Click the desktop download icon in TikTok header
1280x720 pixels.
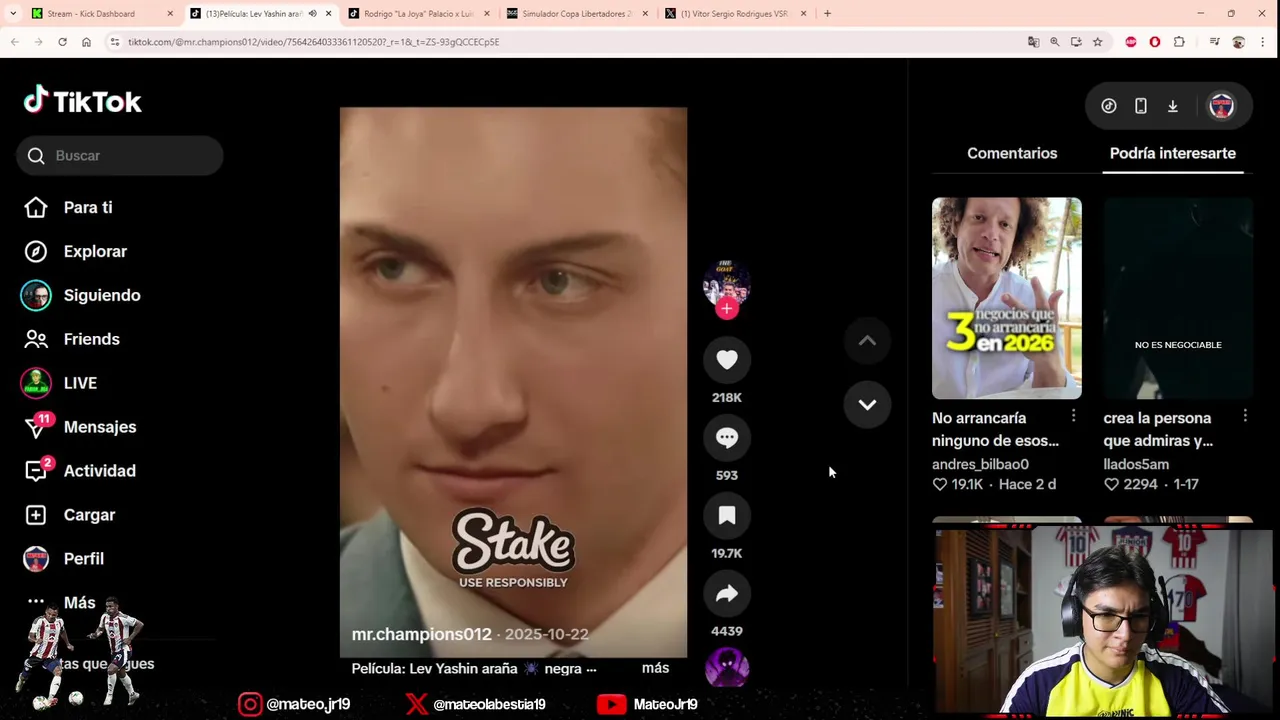pos(1173,106)
